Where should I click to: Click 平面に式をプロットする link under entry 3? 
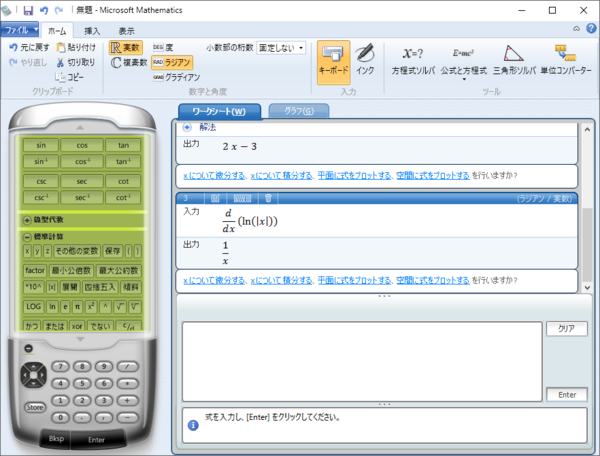tap(355, 280)
